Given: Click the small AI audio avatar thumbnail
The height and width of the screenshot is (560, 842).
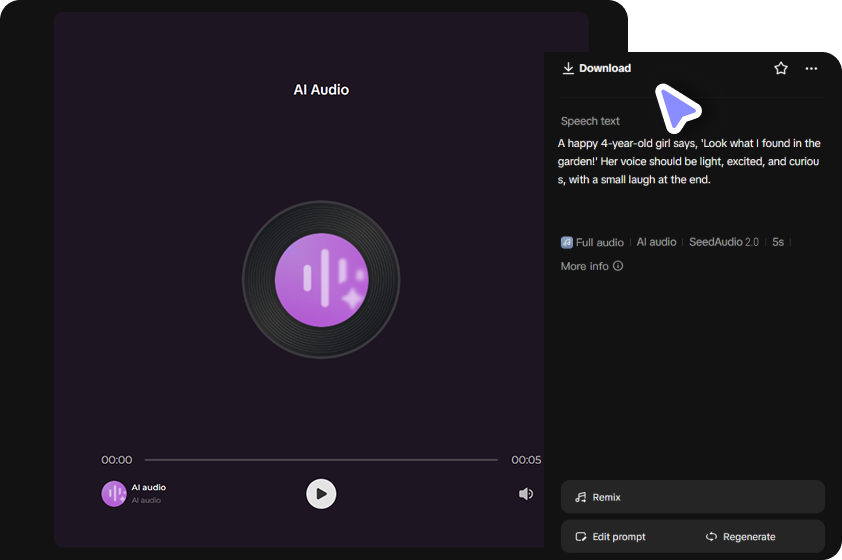Looking at the screenshot, I should [114, 494].
